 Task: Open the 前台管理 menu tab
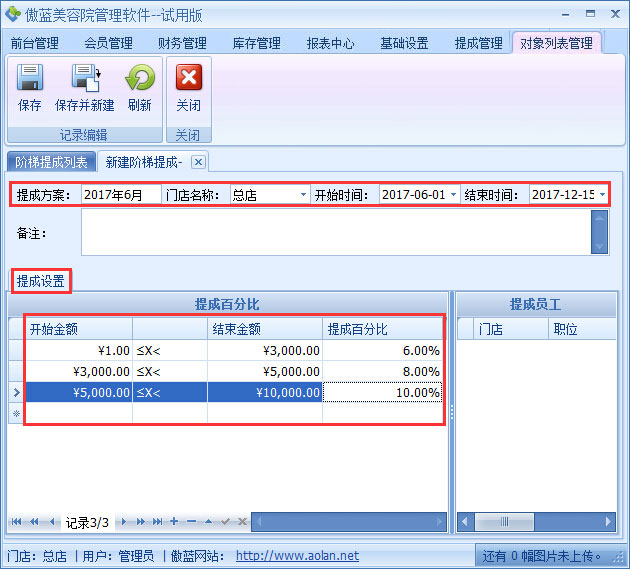tap(35, 43)
